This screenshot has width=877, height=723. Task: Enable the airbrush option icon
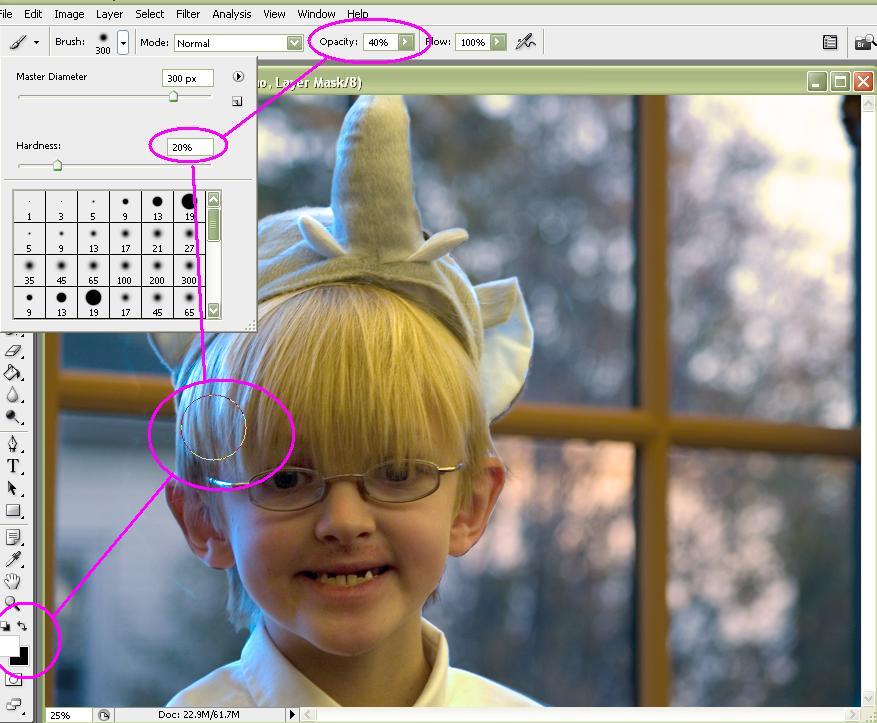pos(525,42)
